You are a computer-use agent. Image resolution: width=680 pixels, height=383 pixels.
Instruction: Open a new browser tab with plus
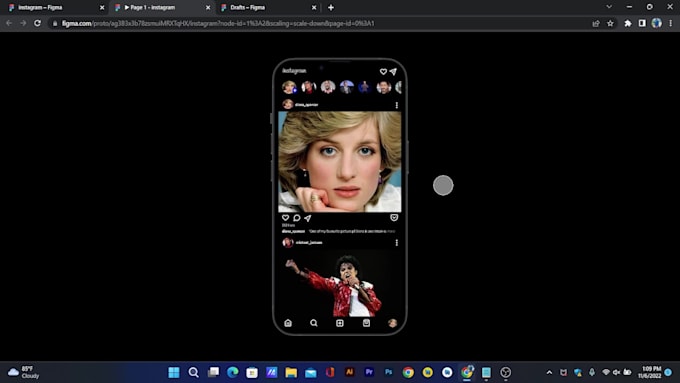click(x=331, y=7)
